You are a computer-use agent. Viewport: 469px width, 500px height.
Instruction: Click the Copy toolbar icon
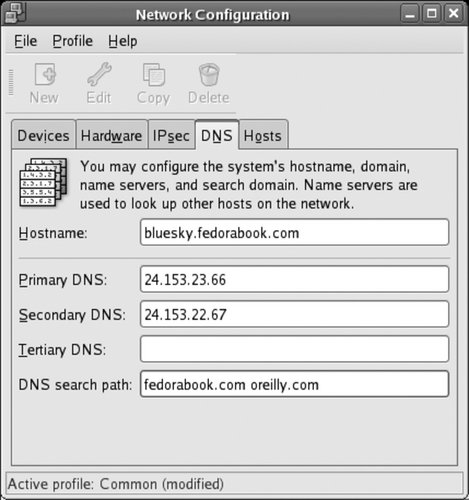pyautogui.click(x=154, y=74)
